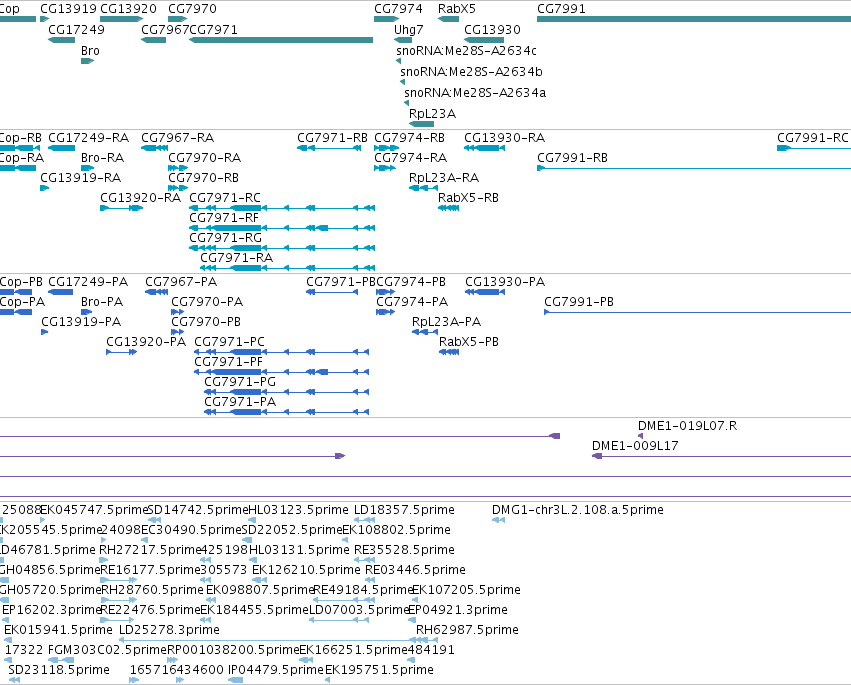Select protein CG7974-PA label
This screenshot has height=685, width=851.
(x=412, y=302)
